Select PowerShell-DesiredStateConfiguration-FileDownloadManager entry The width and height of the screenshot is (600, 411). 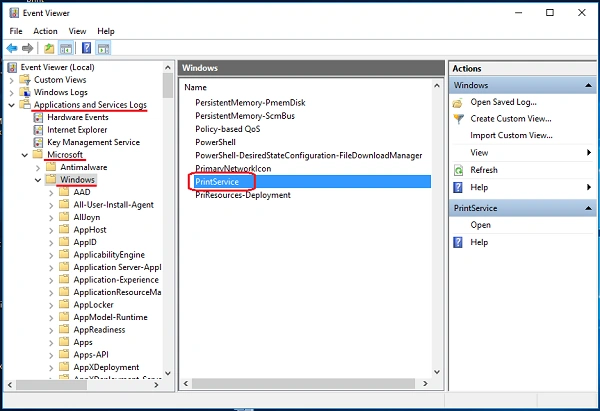(x=308, y=156)
